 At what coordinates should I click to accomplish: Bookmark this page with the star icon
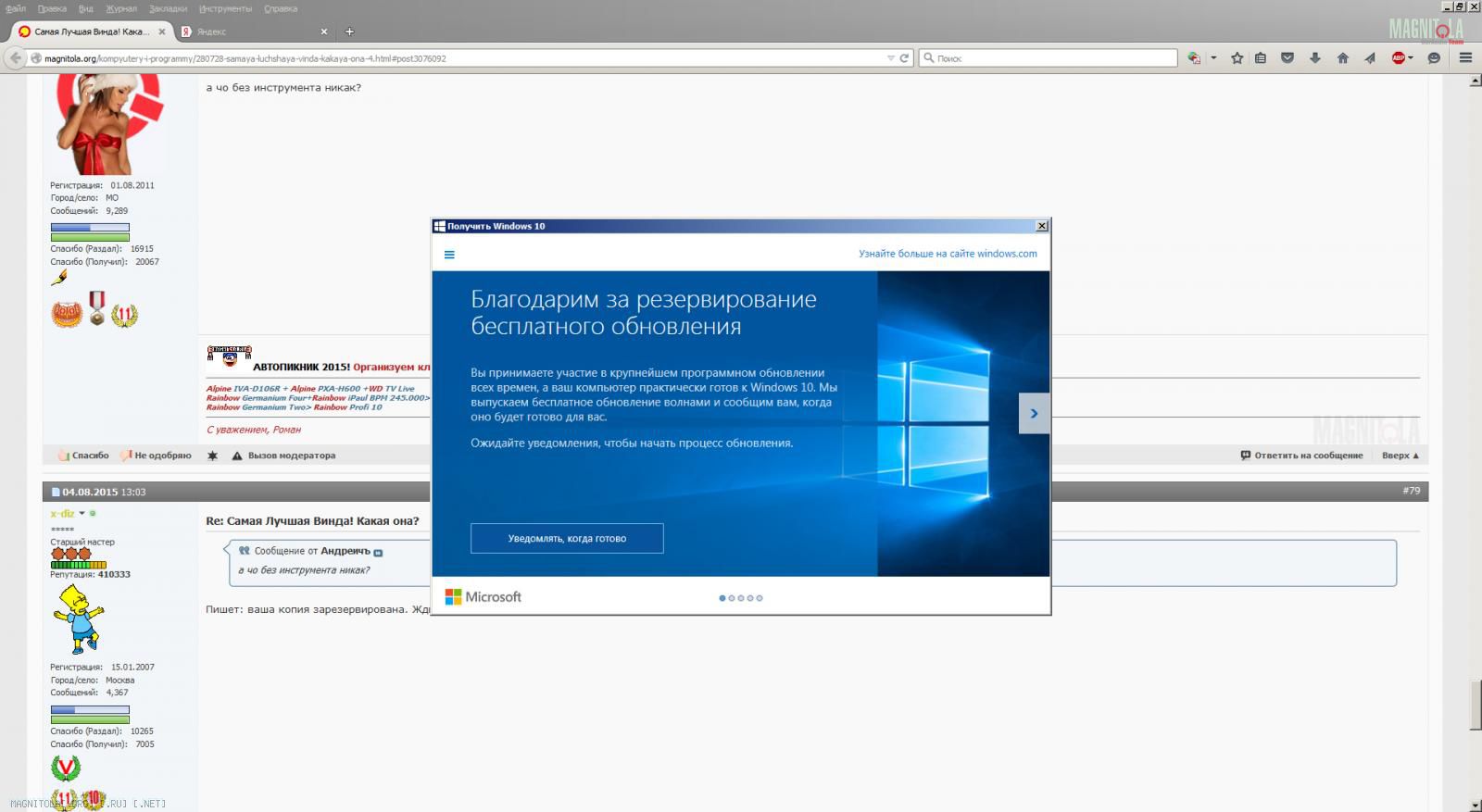(1237, 58)
